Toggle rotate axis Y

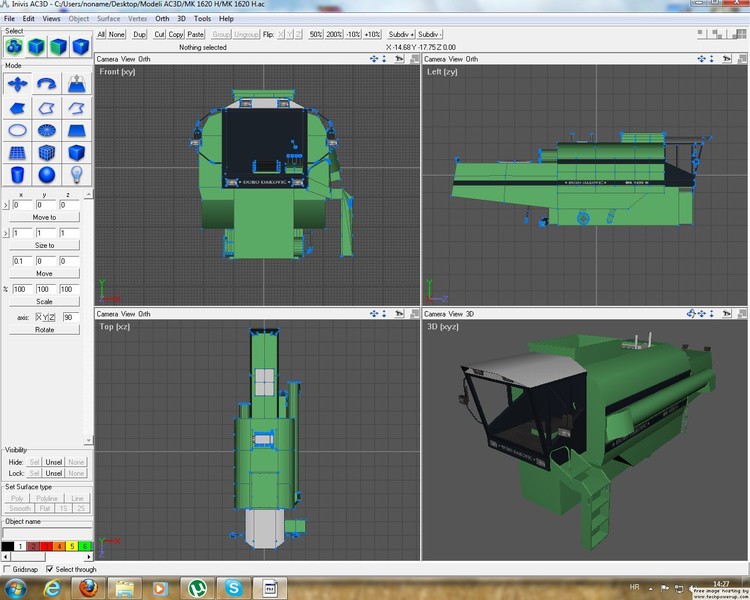click(x=45, y=317)
